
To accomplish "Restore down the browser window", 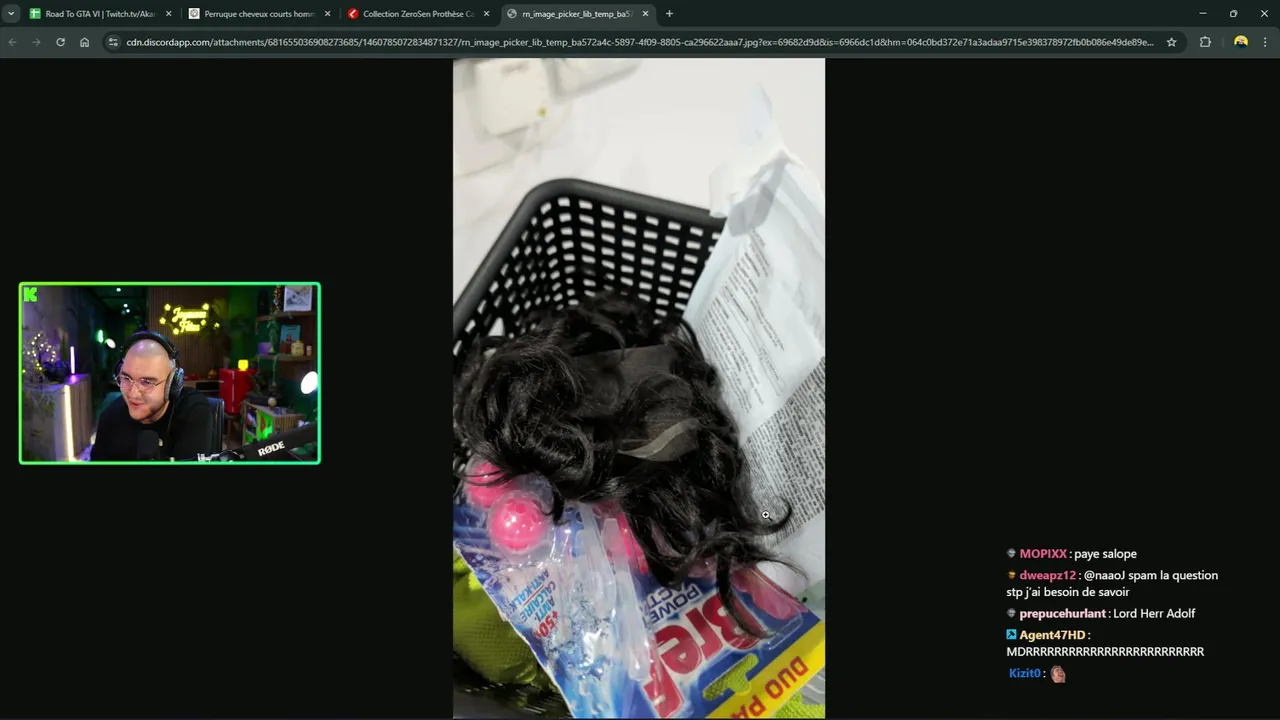I will click(1233, 14).
